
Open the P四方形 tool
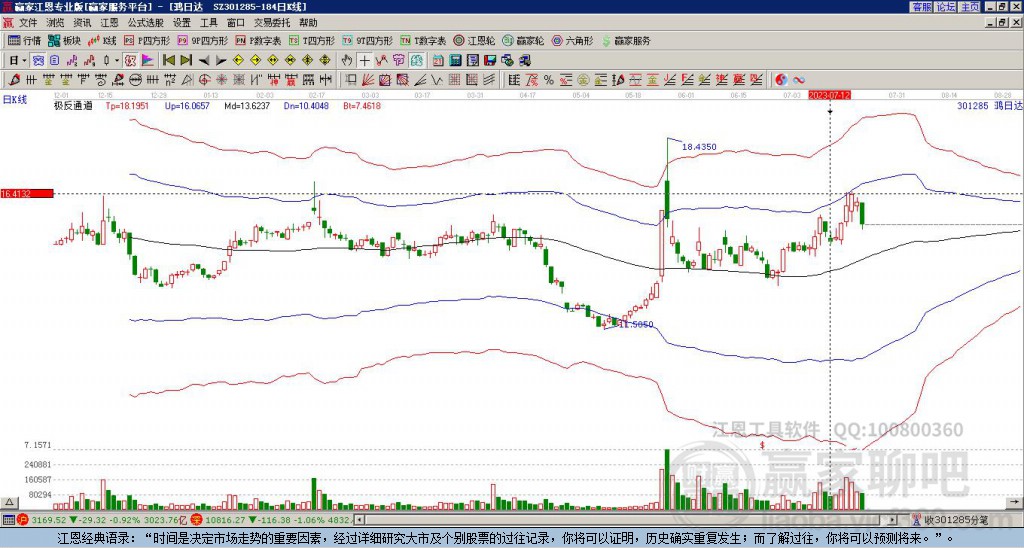147,40
